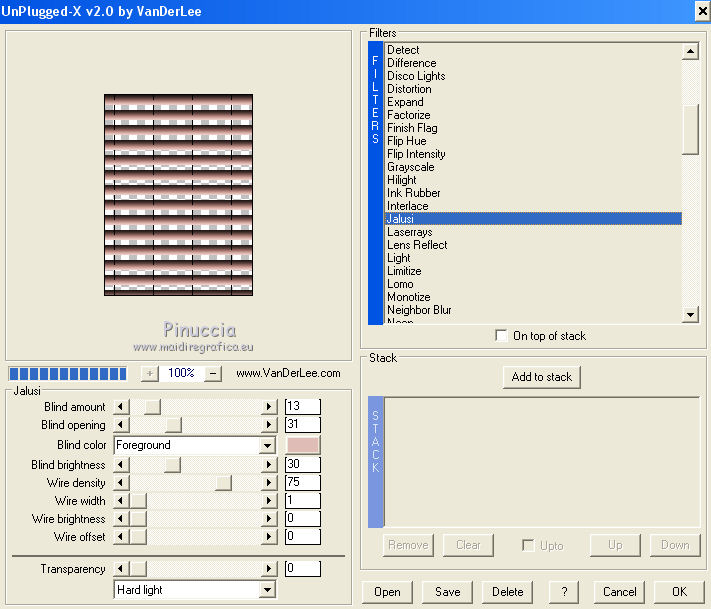Viewport: 711px width, 609px height.
Task: Select the Grayscale filter
Action: tap(533, 167)
